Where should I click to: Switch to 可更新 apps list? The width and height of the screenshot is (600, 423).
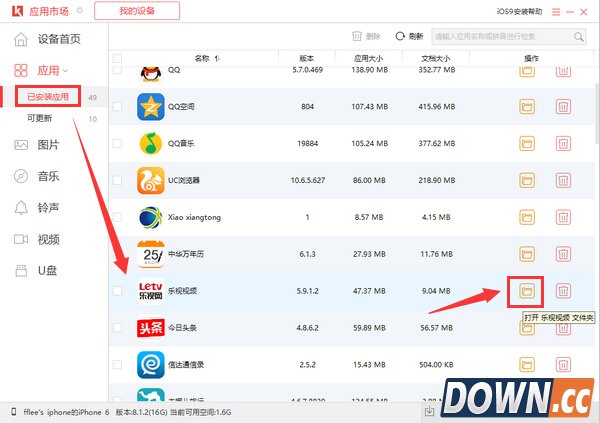(x=42, y=119)
